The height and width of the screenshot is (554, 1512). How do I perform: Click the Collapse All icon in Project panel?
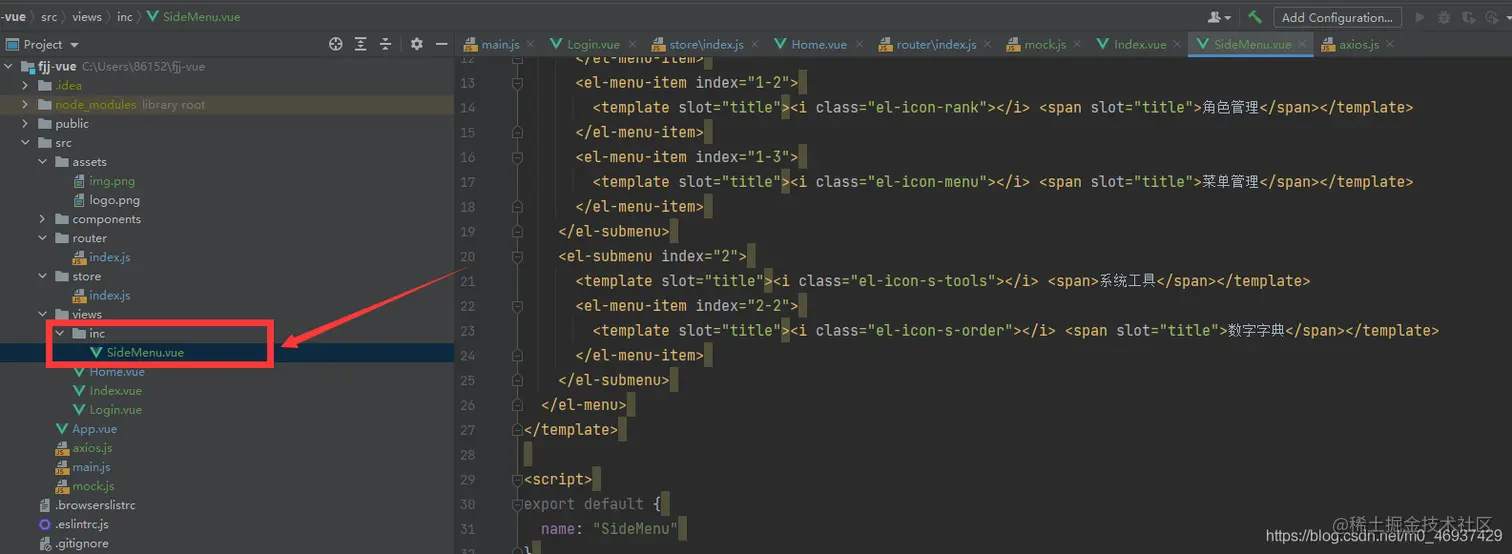click(385, 44)
